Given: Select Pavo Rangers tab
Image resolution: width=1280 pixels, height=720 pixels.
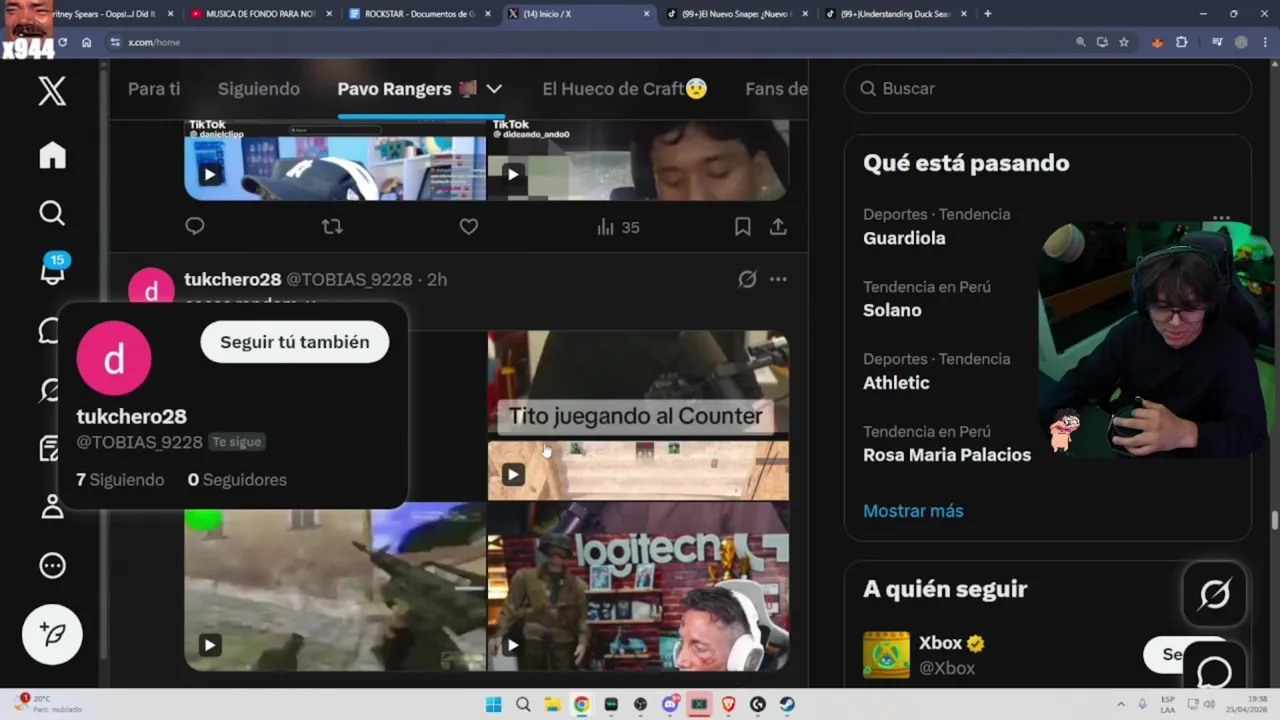Looking at the screenshot, I should click(407, 89).
